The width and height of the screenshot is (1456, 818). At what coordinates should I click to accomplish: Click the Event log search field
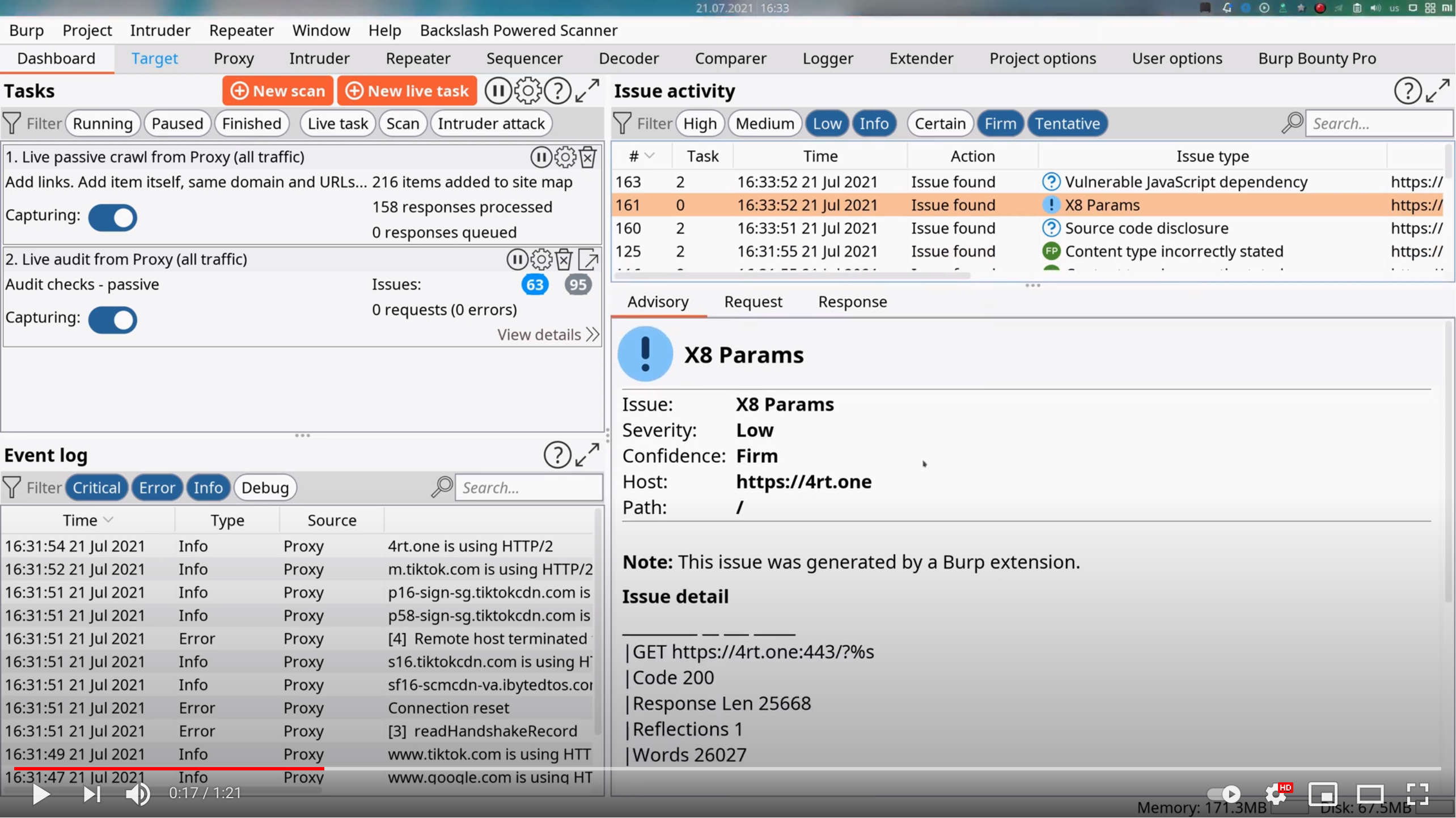coord(528,488)
